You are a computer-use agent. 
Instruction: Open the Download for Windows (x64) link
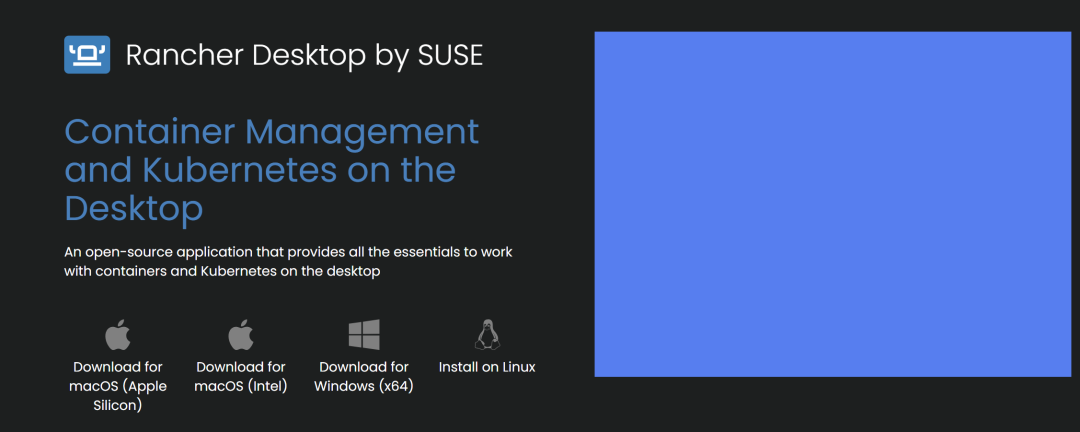[364, 376]
